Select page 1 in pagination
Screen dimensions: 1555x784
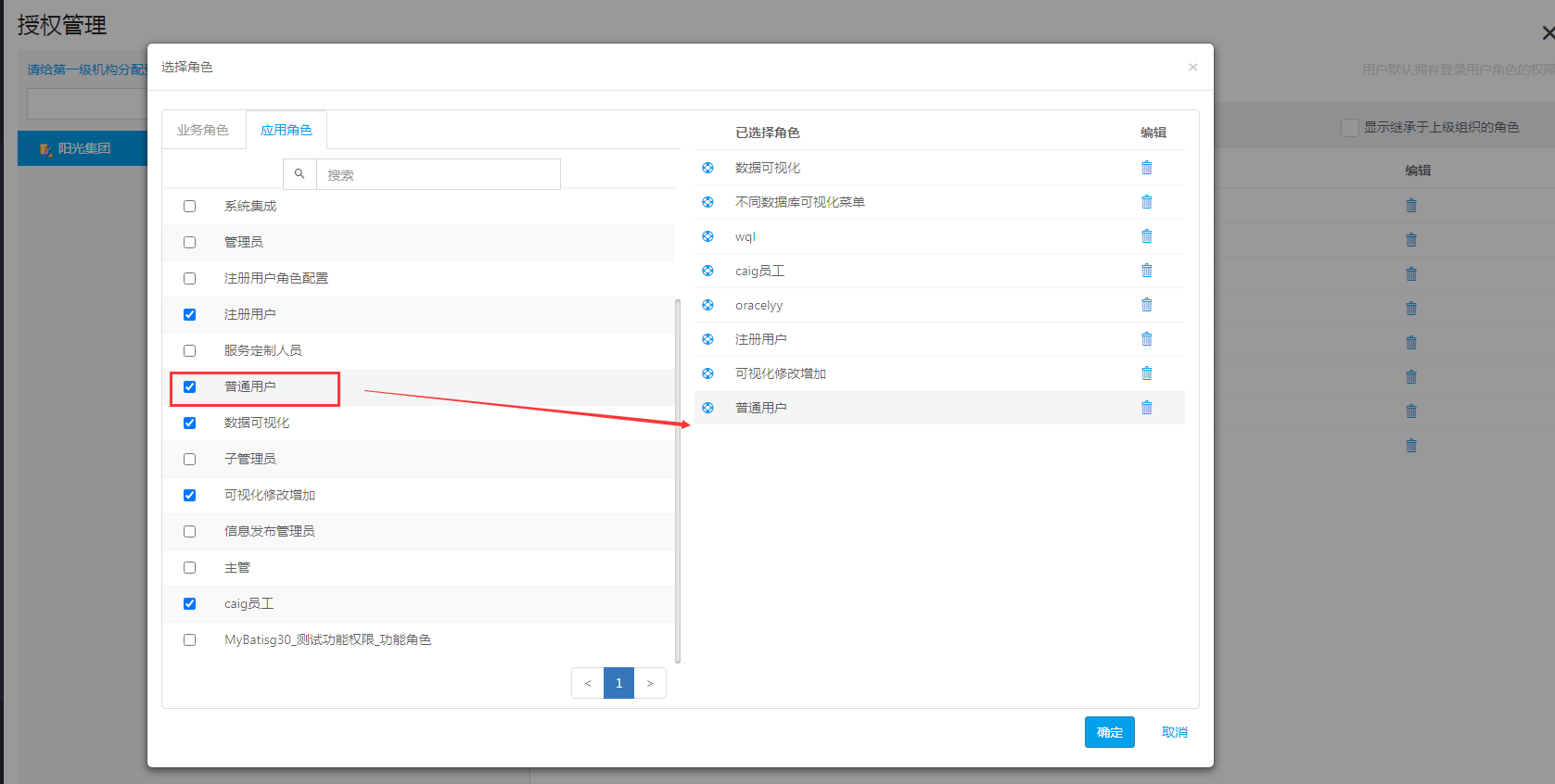tap(618, 683)
